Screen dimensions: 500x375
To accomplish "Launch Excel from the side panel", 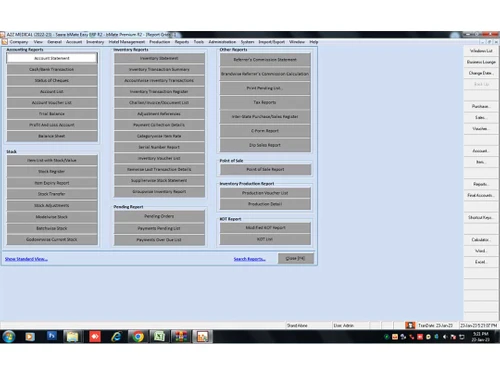I will click(481, 262).
